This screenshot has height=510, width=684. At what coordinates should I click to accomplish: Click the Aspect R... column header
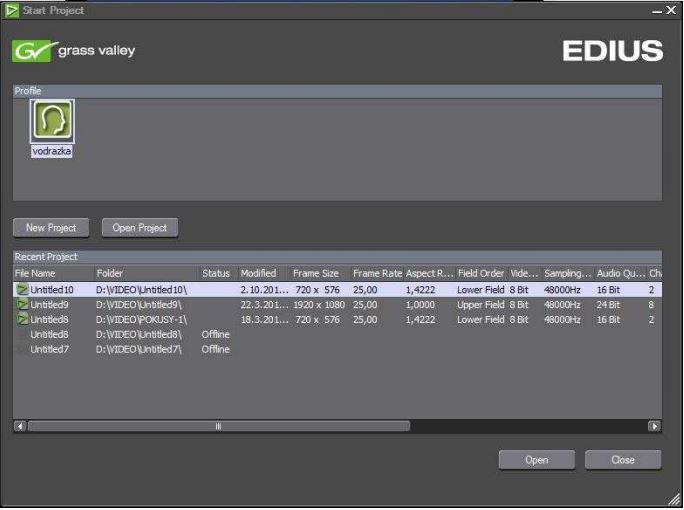429,274
